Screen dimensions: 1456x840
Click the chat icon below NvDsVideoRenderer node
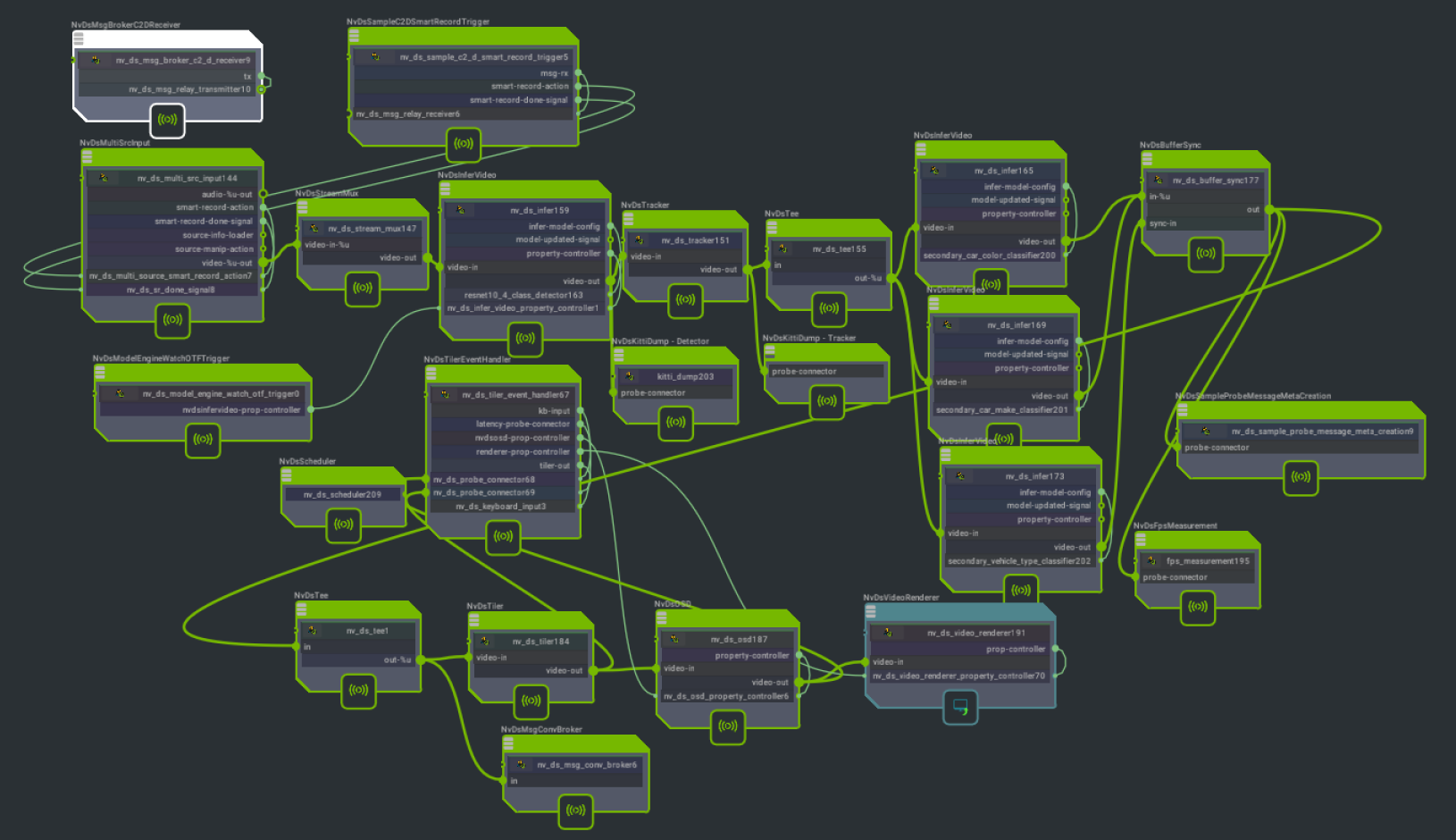[960, 707]
